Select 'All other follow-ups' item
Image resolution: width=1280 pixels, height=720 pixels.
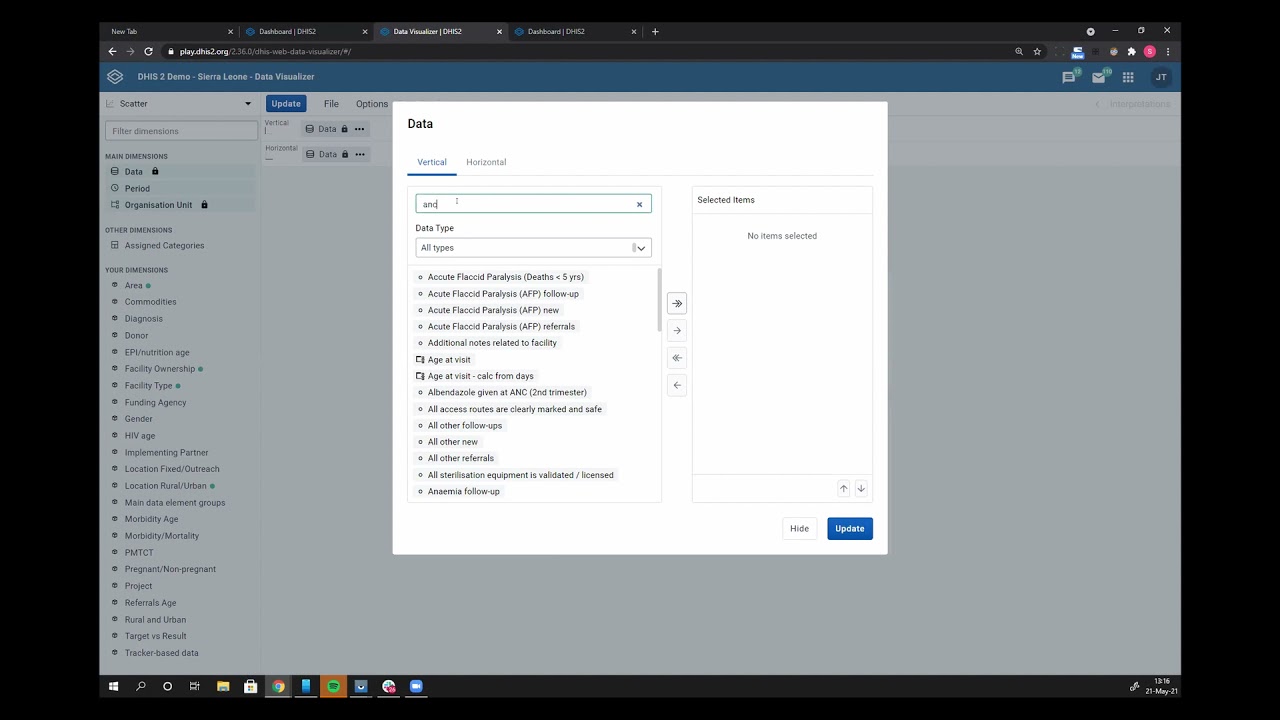(x=460, y=425)
